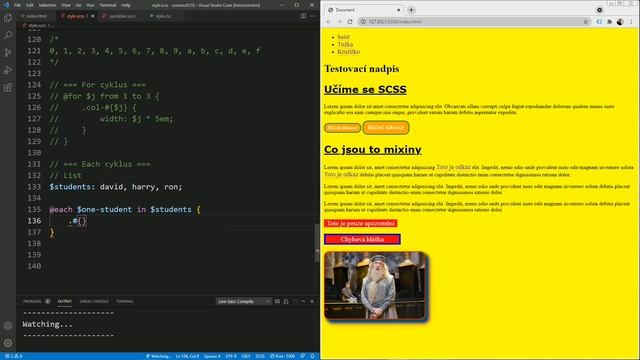Open the Source Control view

click(8, 53)
